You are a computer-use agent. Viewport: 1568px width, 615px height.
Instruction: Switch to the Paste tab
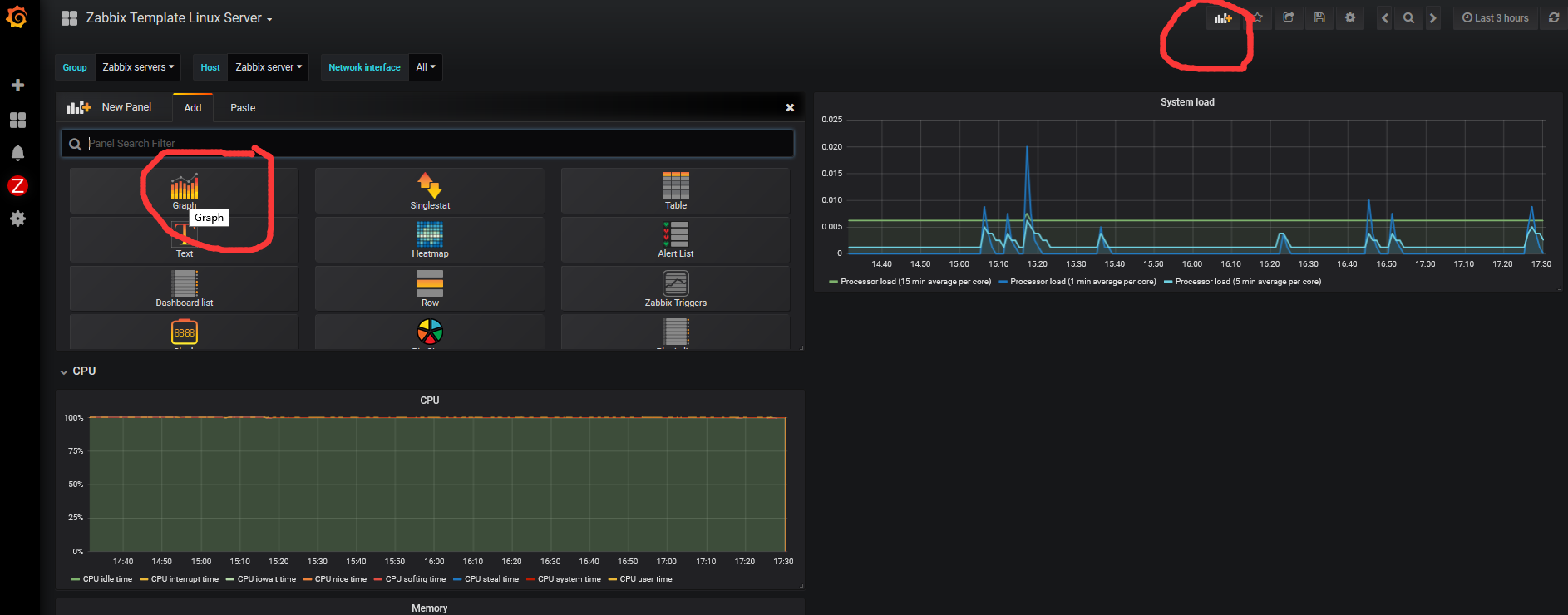pos(243,108)
